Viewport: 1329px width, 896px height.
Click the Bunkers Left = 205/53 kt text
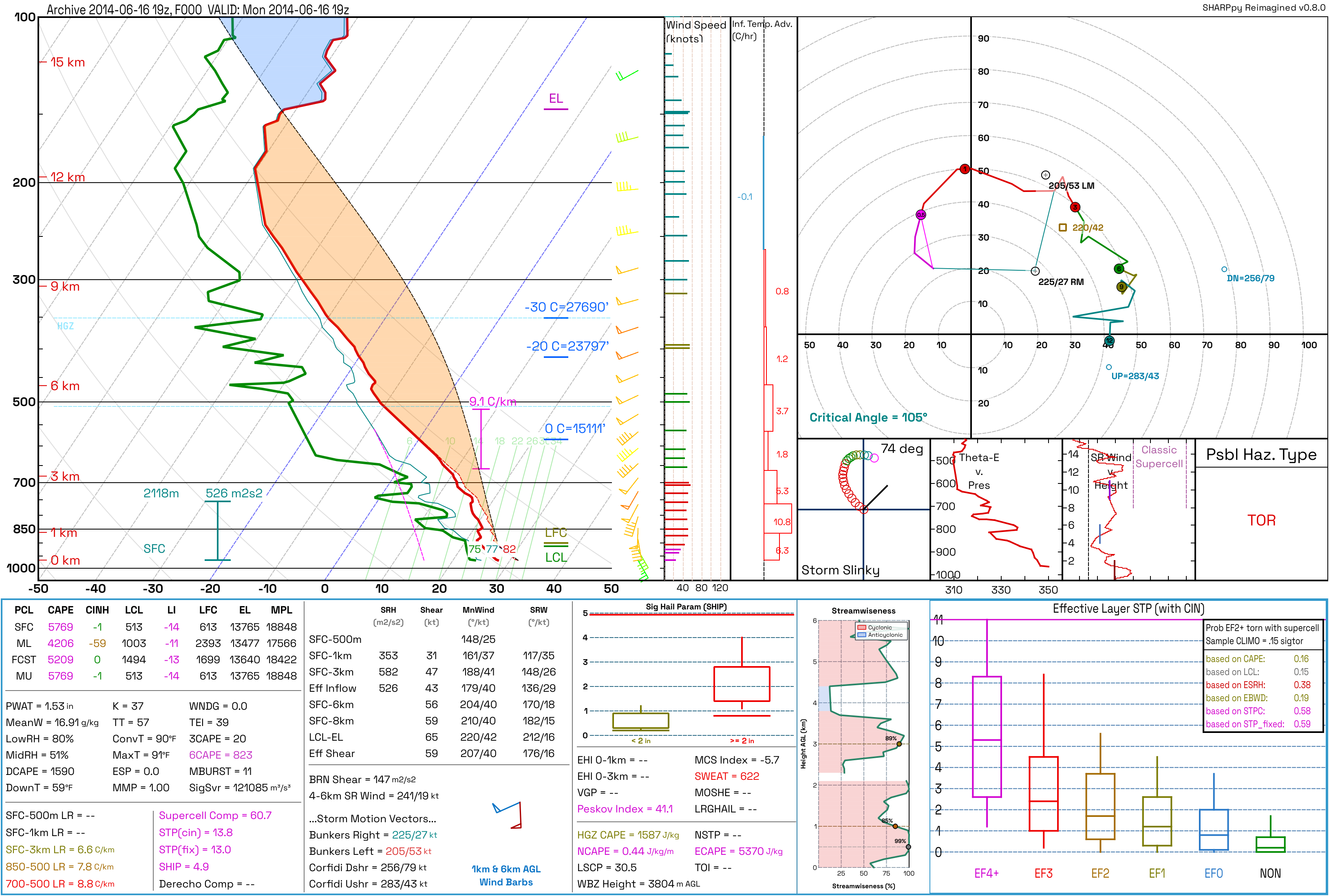[370, 852]
